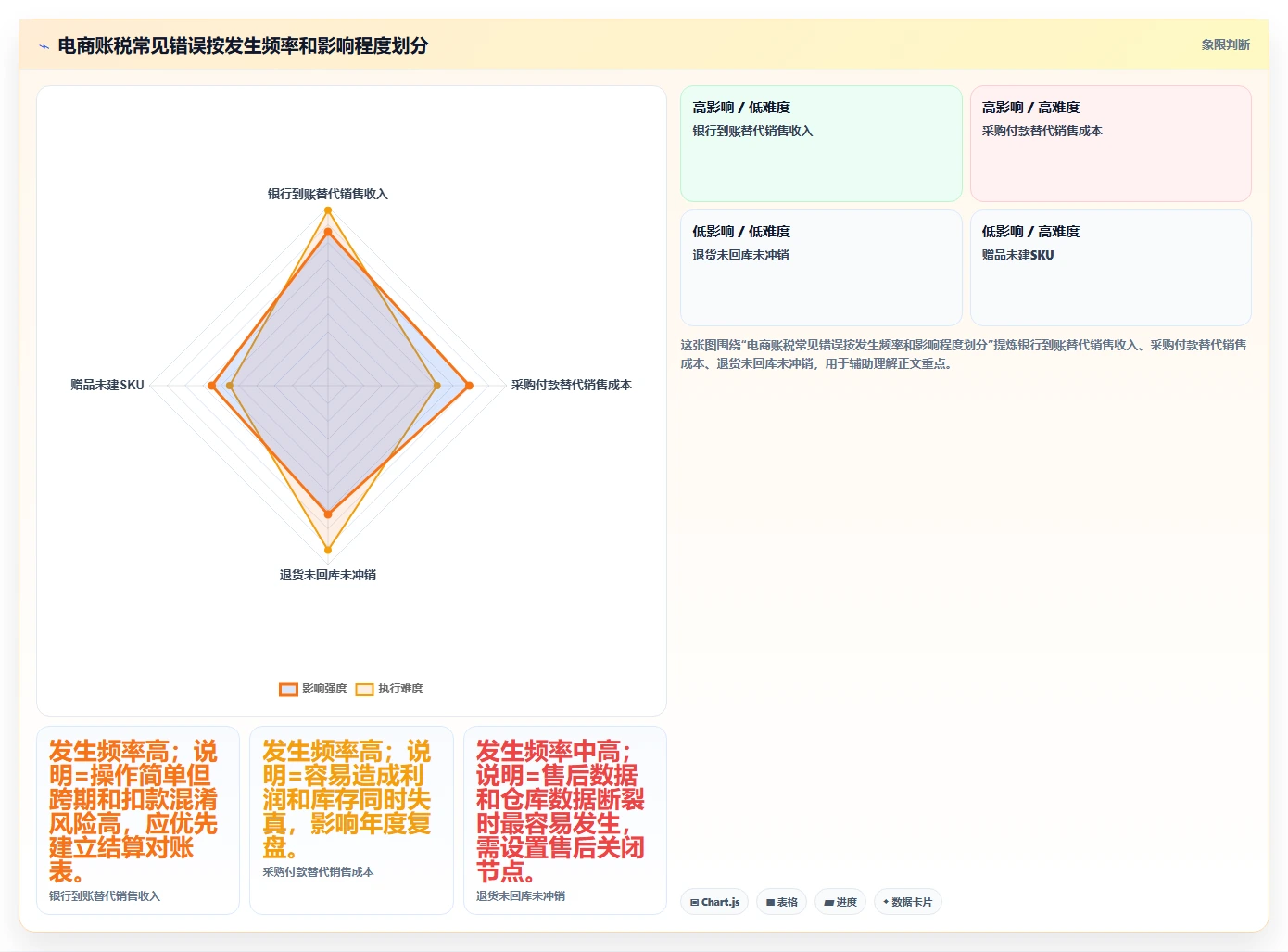Image resolution: width=1288 pixels, height=952 pixels.
Task: Click radar axis label 退货未回库未冲销
Action: click(328, 575)
